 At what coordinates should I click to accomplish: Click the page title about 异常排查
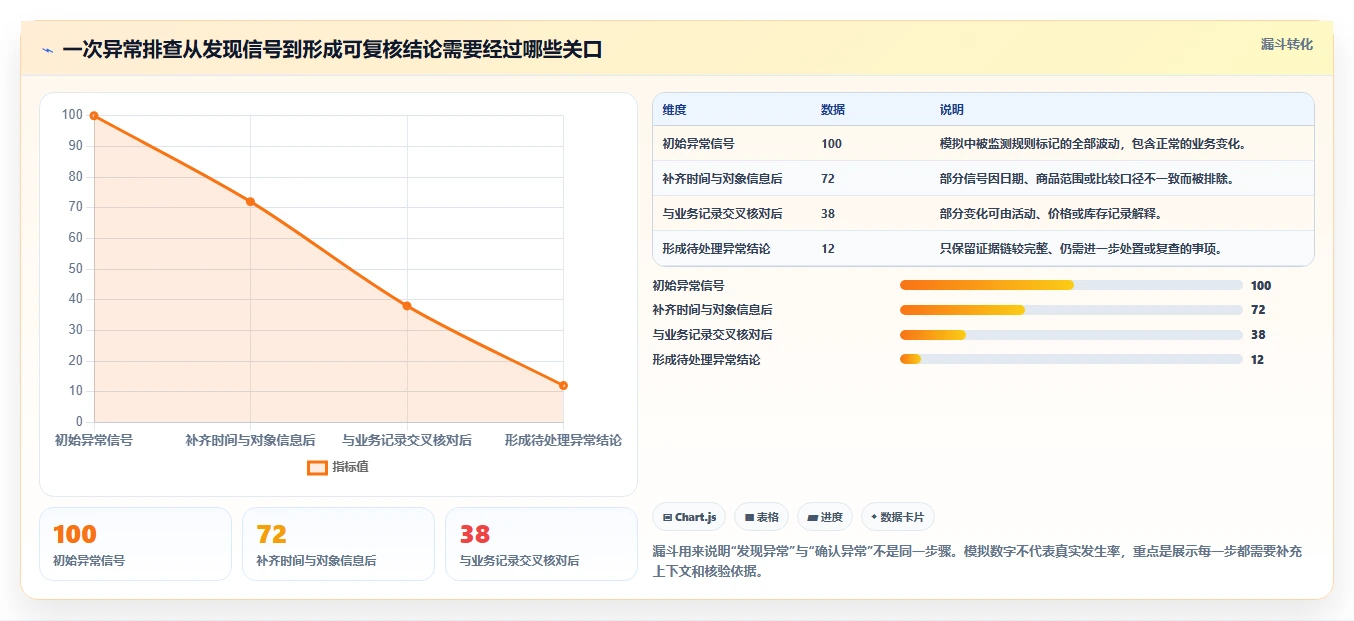click(332, 50)
